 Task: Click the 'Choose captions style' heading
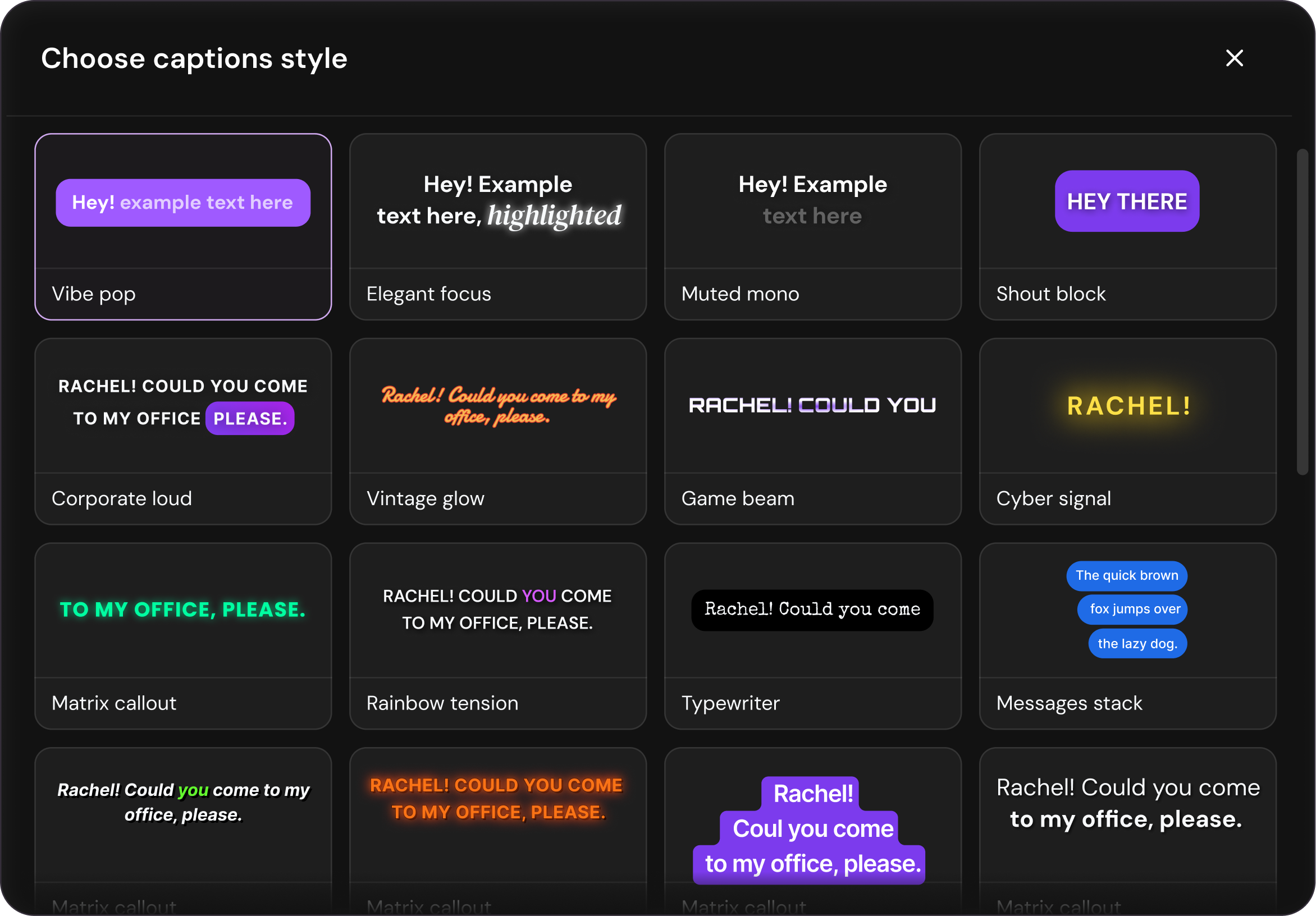click(194, 58)
